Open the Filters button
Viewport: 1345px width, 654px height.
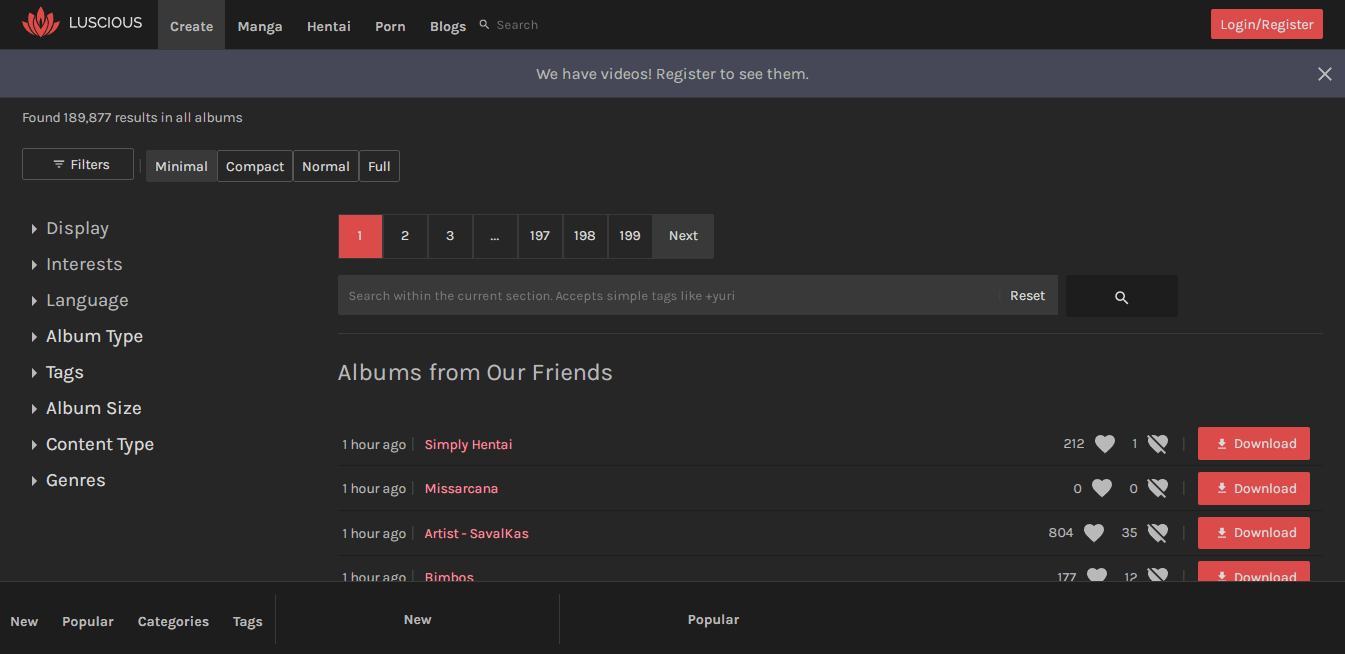tap(78, 164)
